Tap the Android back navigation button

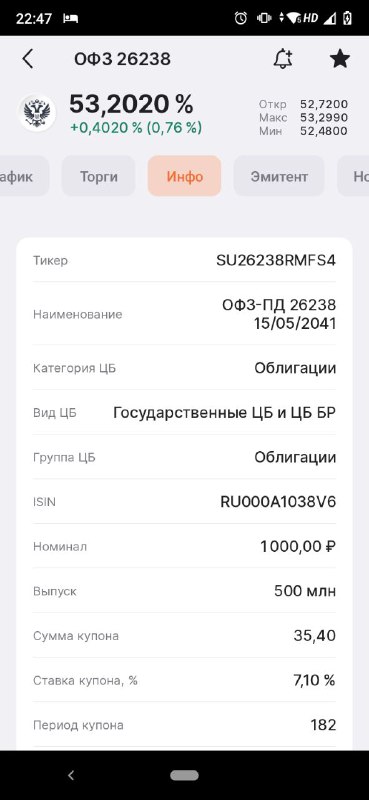(x=71, y=776)
